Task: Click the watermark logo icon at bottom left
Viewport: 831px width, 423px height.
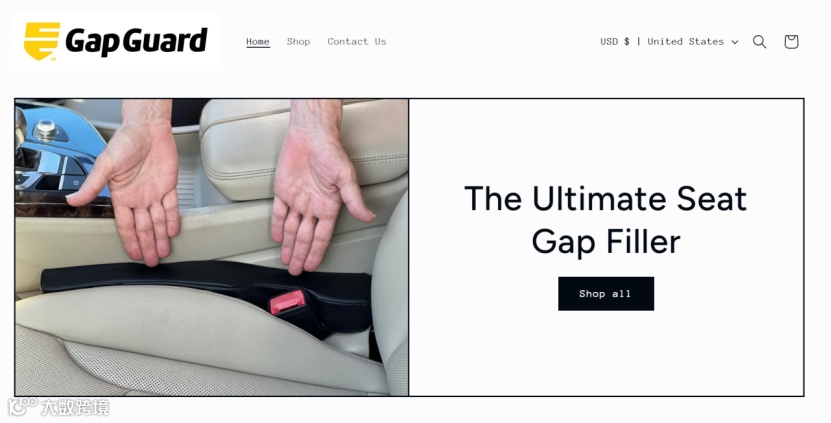Action: pos(23,407)
